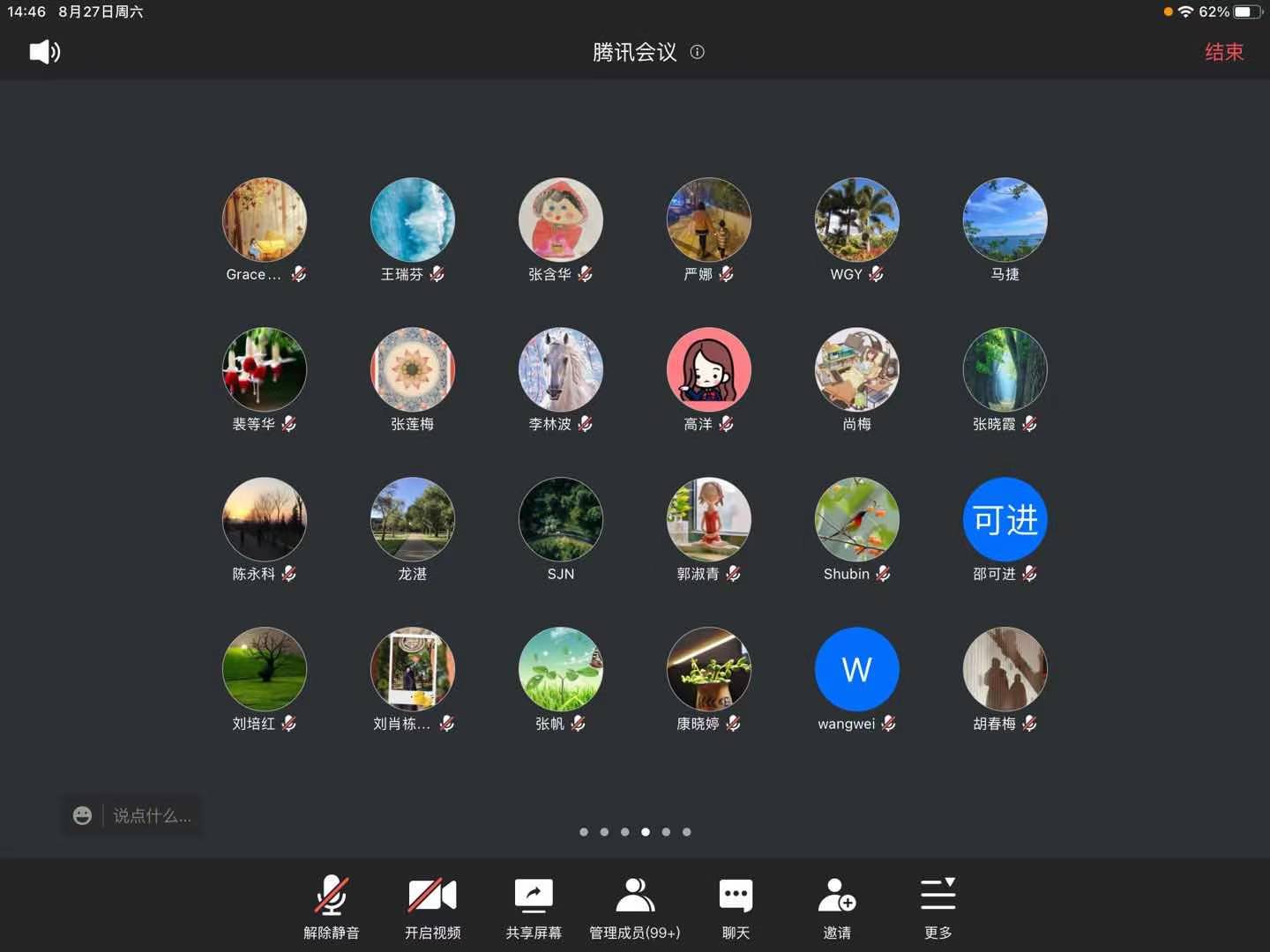Open meeting info next to 腾讯会议 title
The width and height of the screenshot is (1270, 952).
[x=697, y=52]
